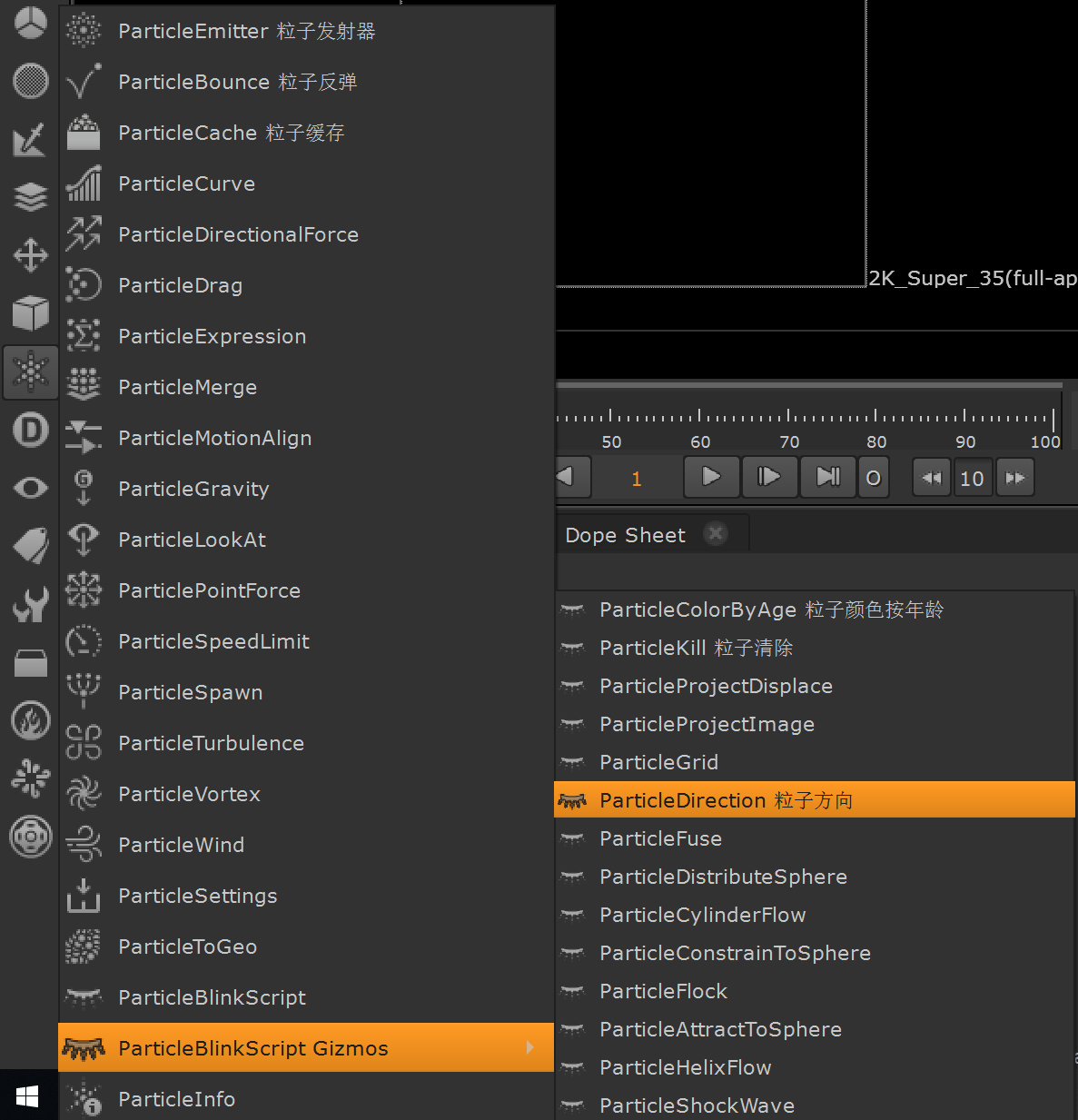This screenshot has height=1120, width=1078.
Task: Choose ParticleConstrainToSphere gizmo
Action: coord(815,953)
